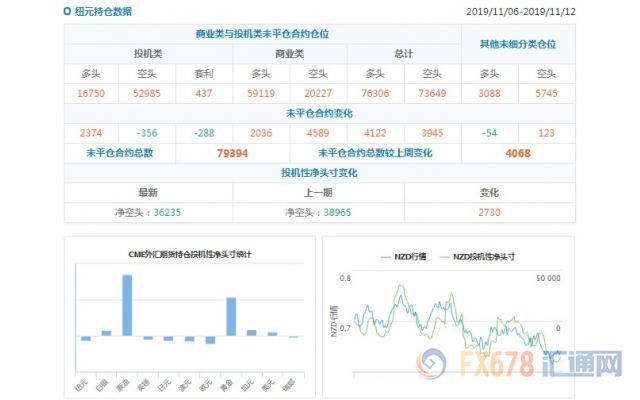Click the 0.7 left axis label
The width and height of the screenshot is (640, 400).
(345, 328)
